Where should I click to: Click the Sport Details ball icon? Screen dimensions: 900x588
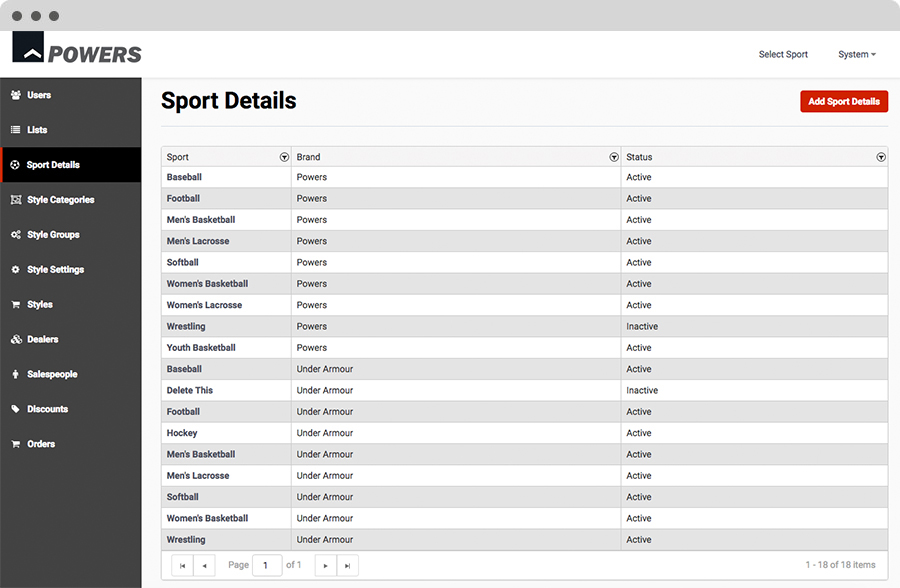point(15,165)
